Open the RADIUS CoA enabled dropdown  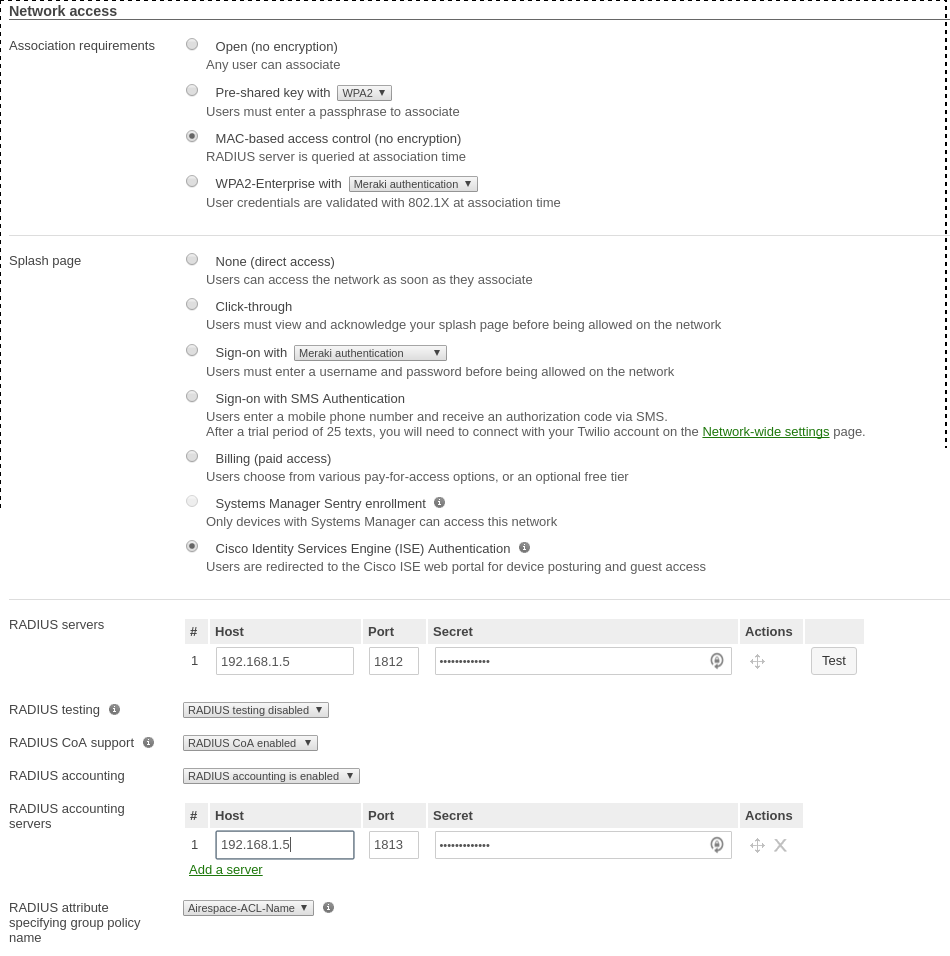250,742
